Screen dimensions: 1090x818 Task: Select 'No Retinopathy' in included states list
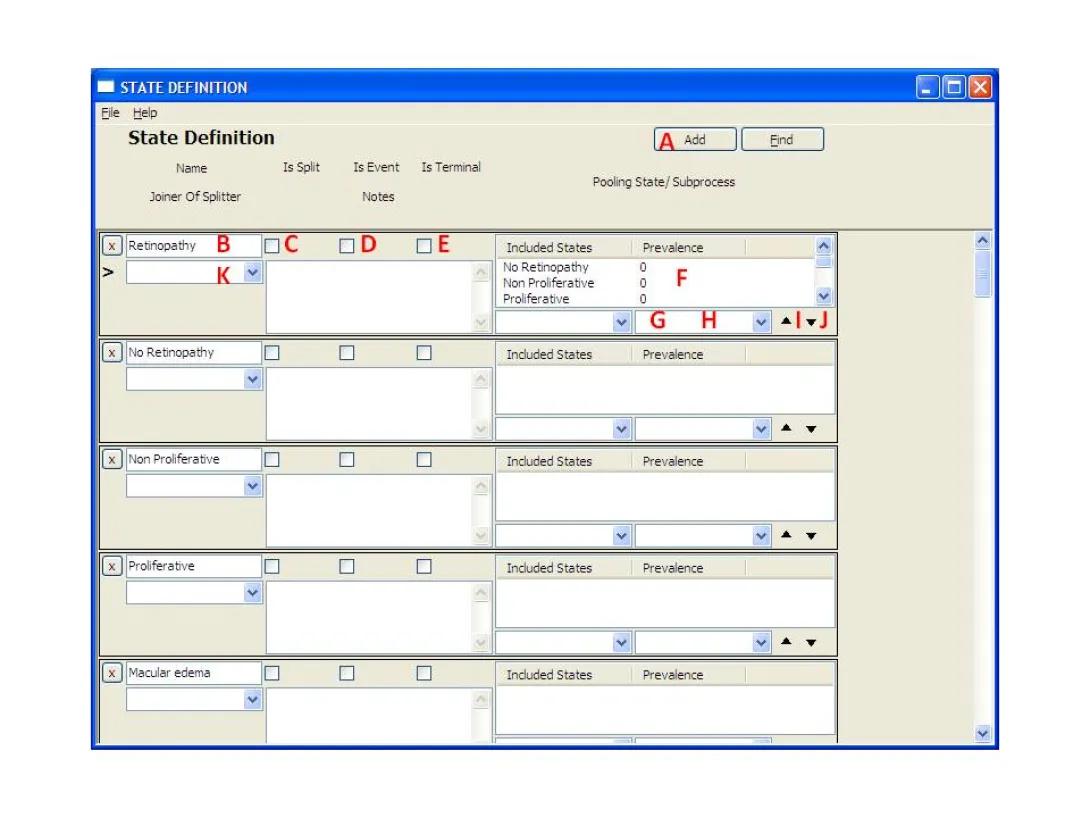pos(546,267)
